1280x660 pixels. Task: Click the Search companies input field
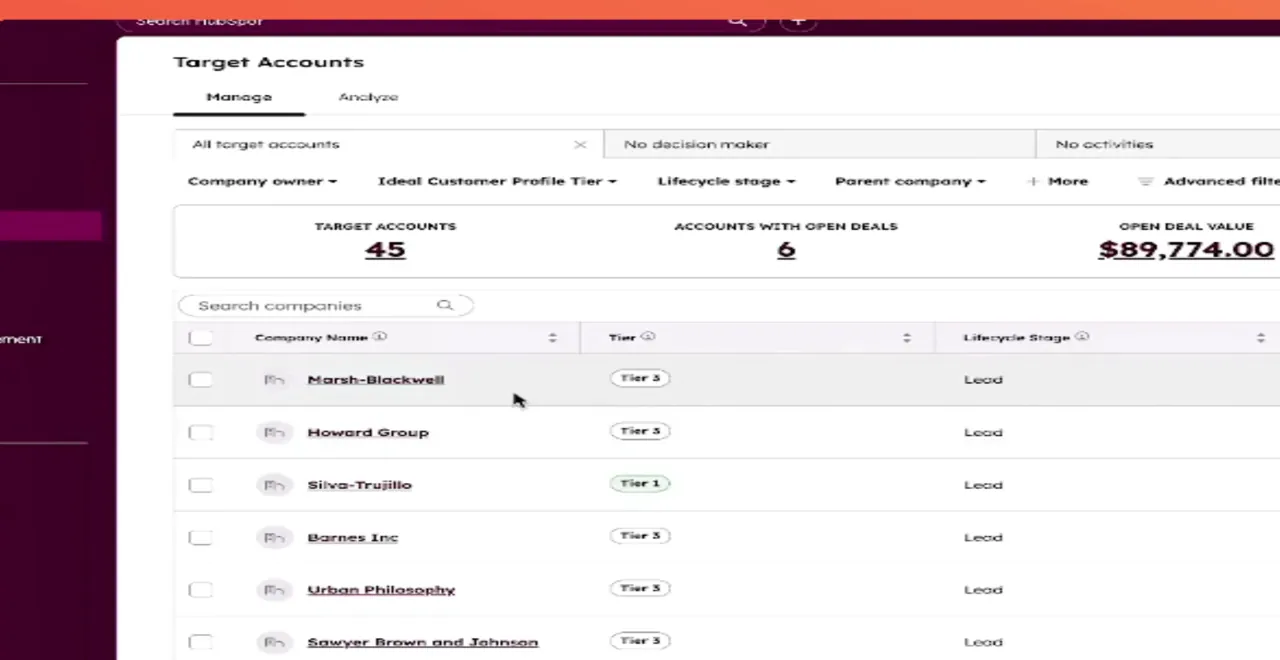(325, 305)
